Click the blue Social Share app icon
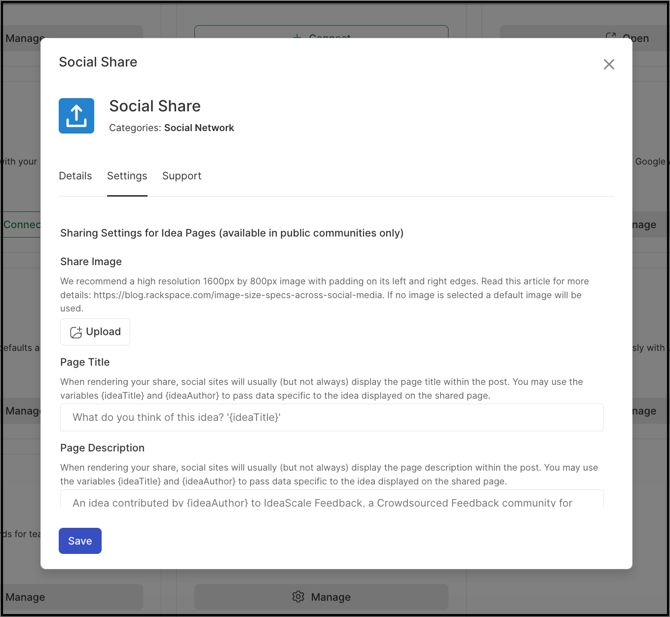The height and width of the screenshot is (617, 670). click(x=76, y=116)
